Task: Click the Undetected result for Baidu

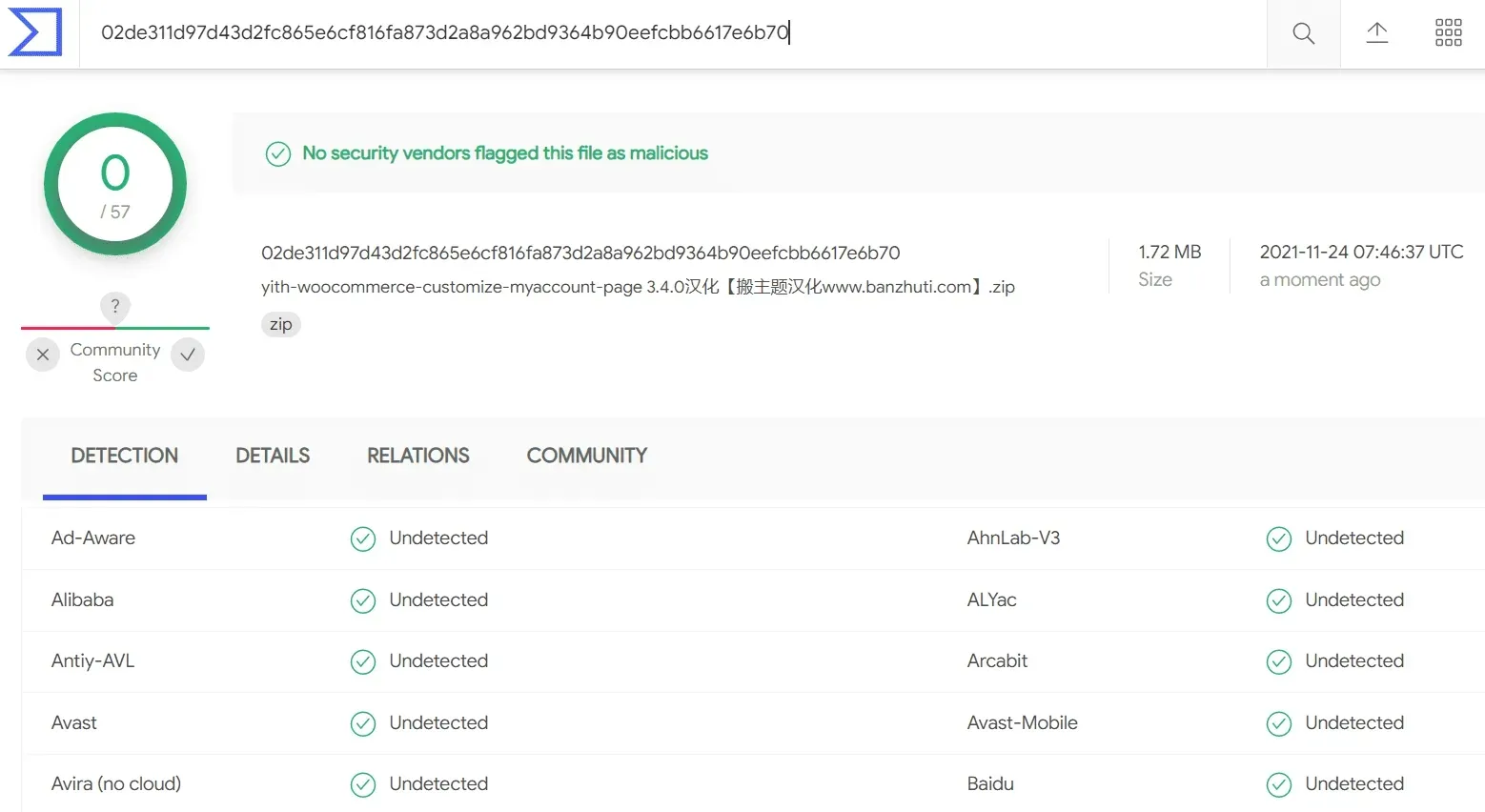Action: click(1354, 783)
